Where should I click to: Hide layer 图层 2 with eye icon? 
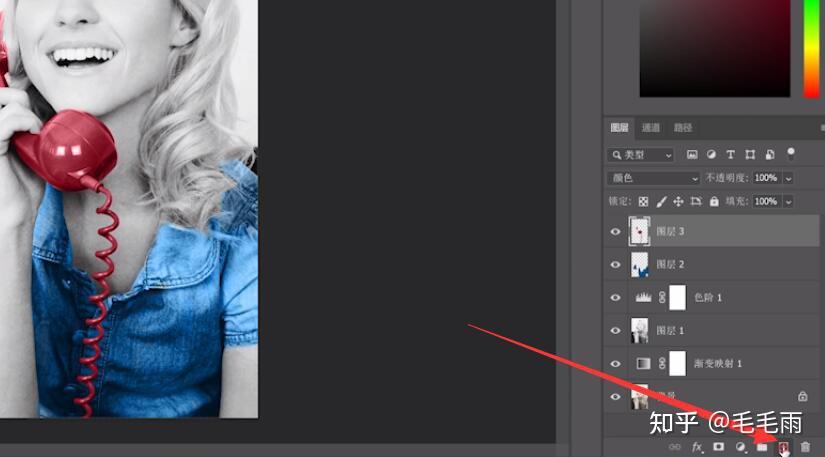(x=615, y=265)
